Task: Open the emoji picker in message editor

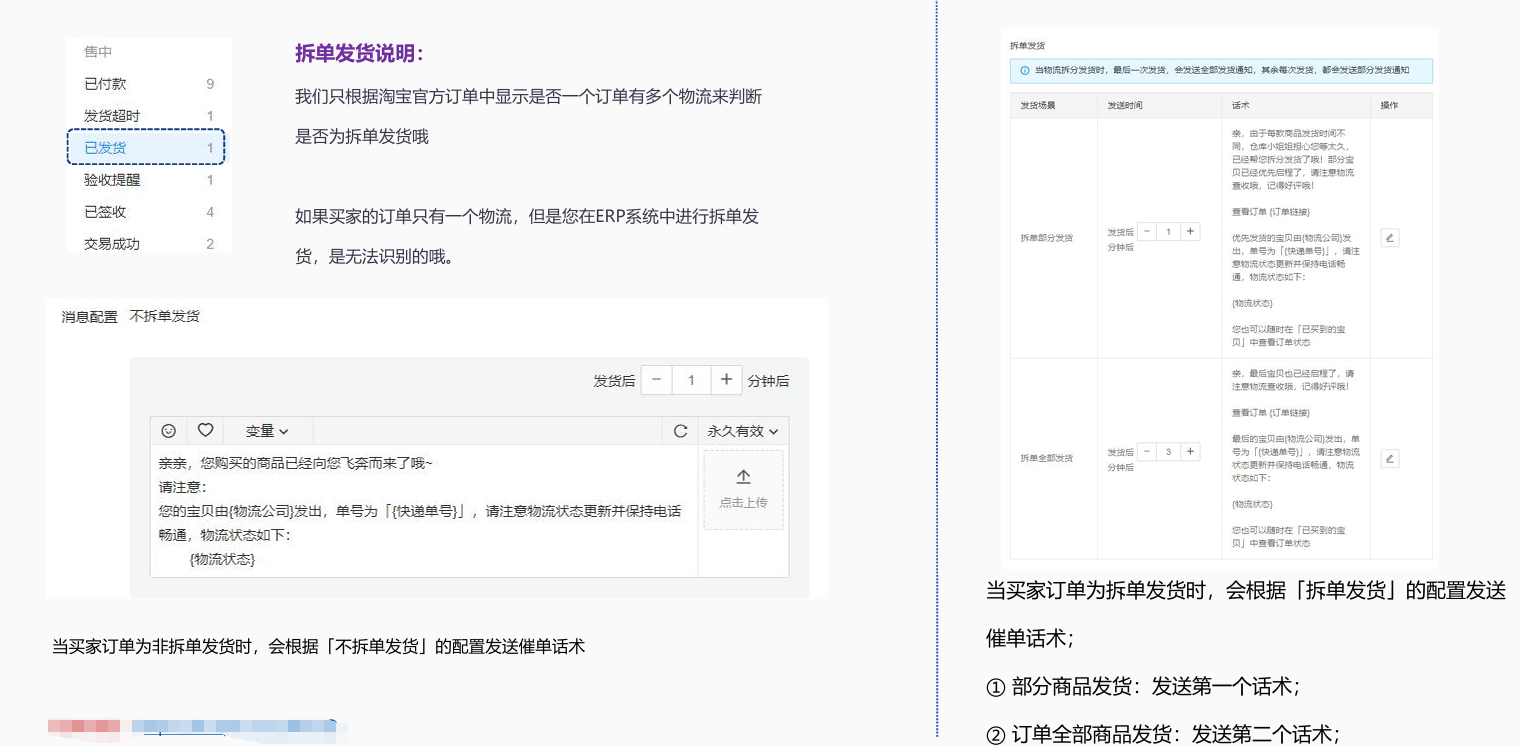Action: 169,431
